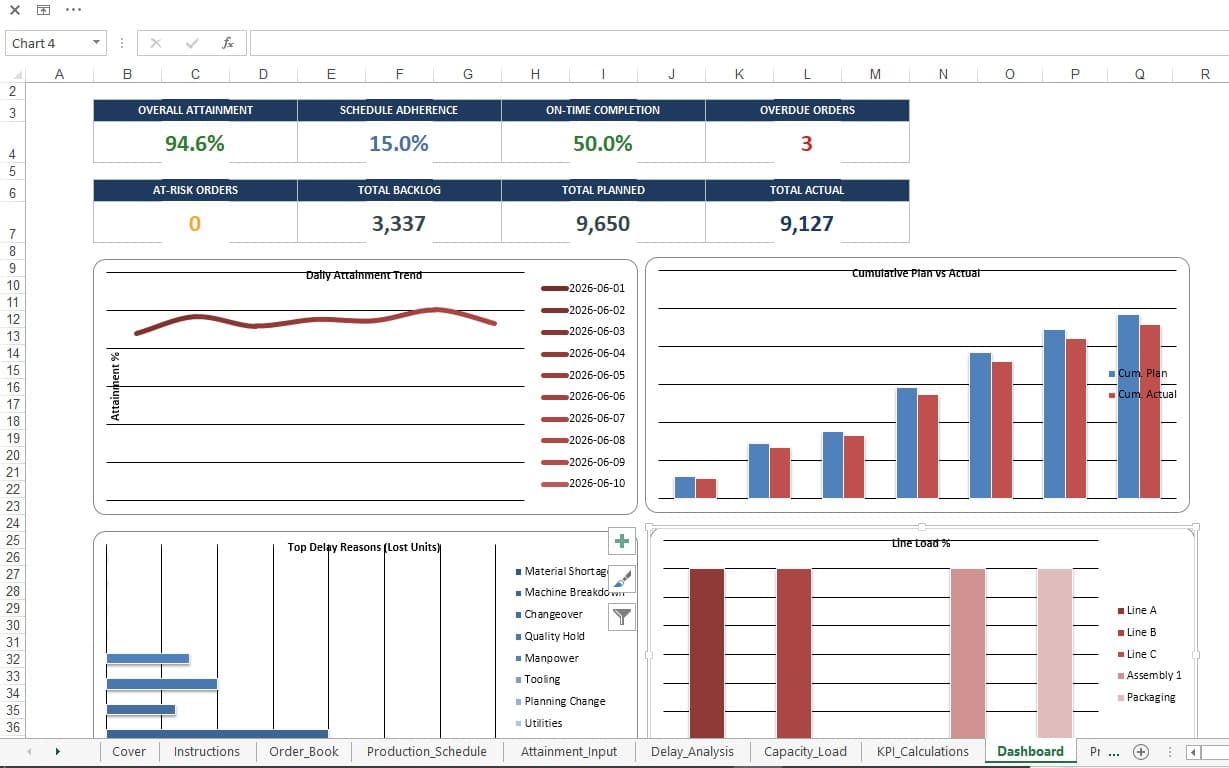Click the daily attainment trend line
Screen dimensions: 1229x768
pos(316,320)
